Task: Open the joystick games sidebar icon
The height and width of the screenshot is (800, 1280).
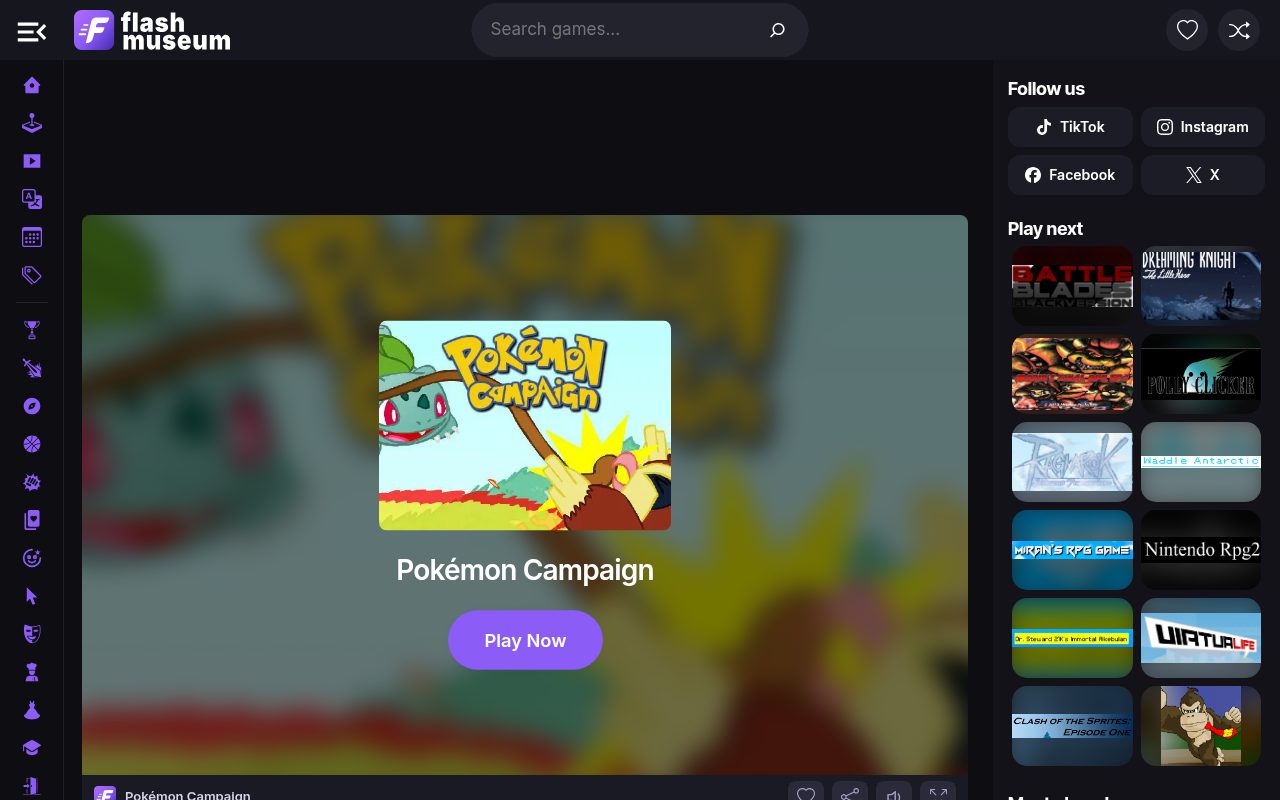Action: click(x=32, y=123)
